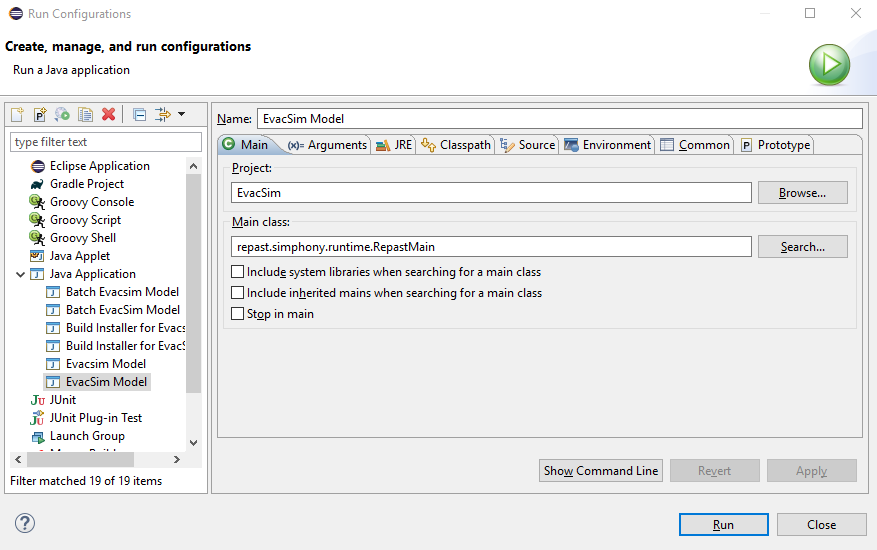Click the JUnit icon in the tree
Image resolution: width=877 pixels, height=550 pixels.
click(37, 400)
